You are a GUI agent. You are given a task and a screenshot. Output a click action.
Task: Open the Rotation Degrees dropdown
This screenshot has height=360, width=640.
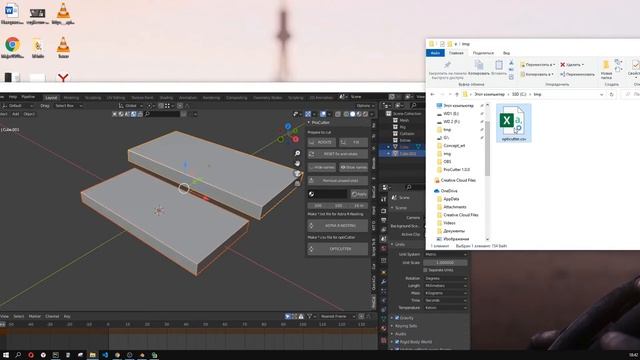point(445,278)
